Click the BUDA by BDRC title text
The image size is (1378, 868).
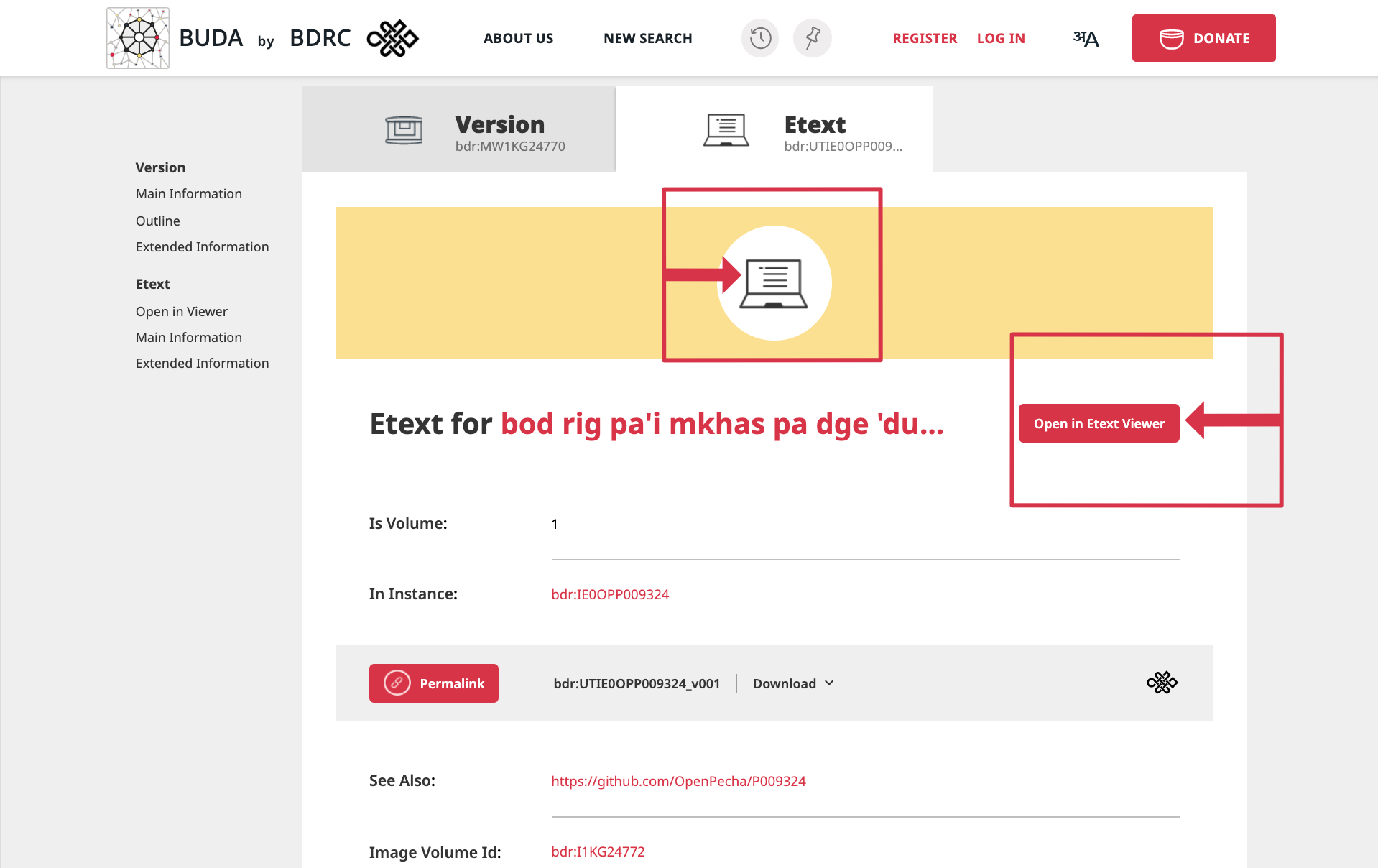pyautogui.click(x=264, y=38)
